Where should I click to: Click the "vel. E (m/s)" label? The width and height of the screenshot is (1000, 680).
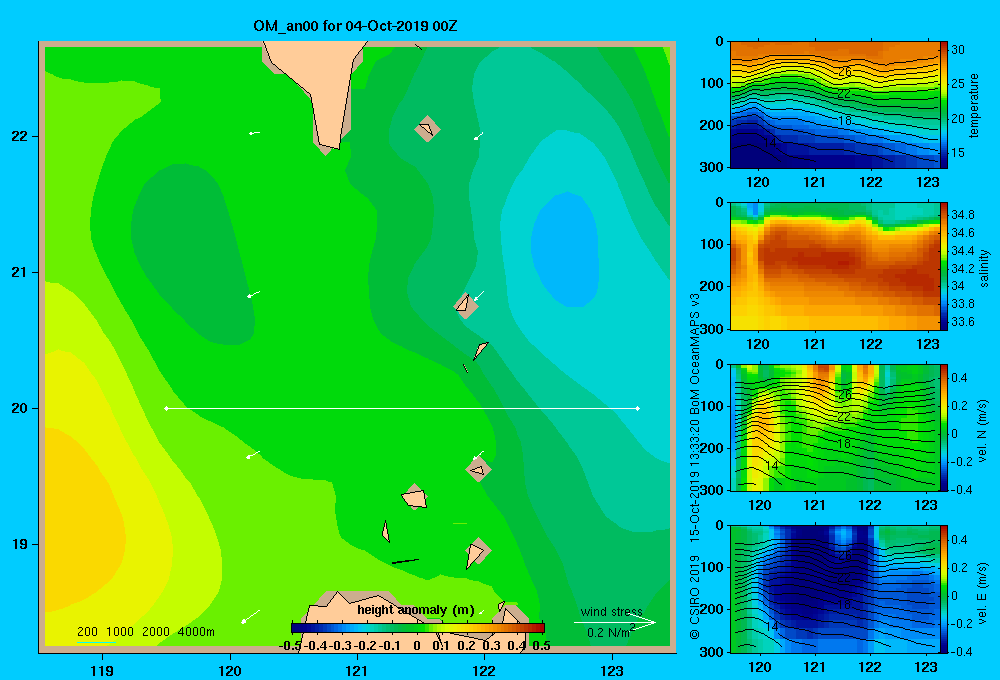tap(983, 592)
